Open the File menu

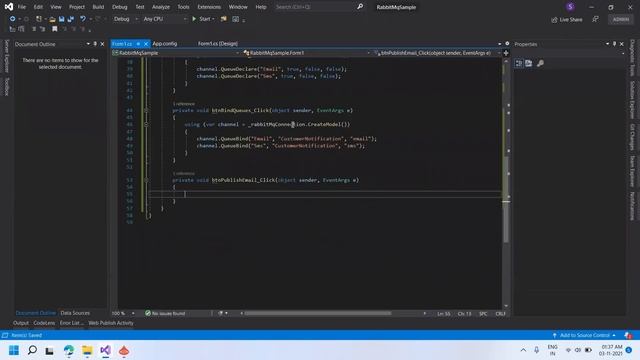tap(22, 7)
